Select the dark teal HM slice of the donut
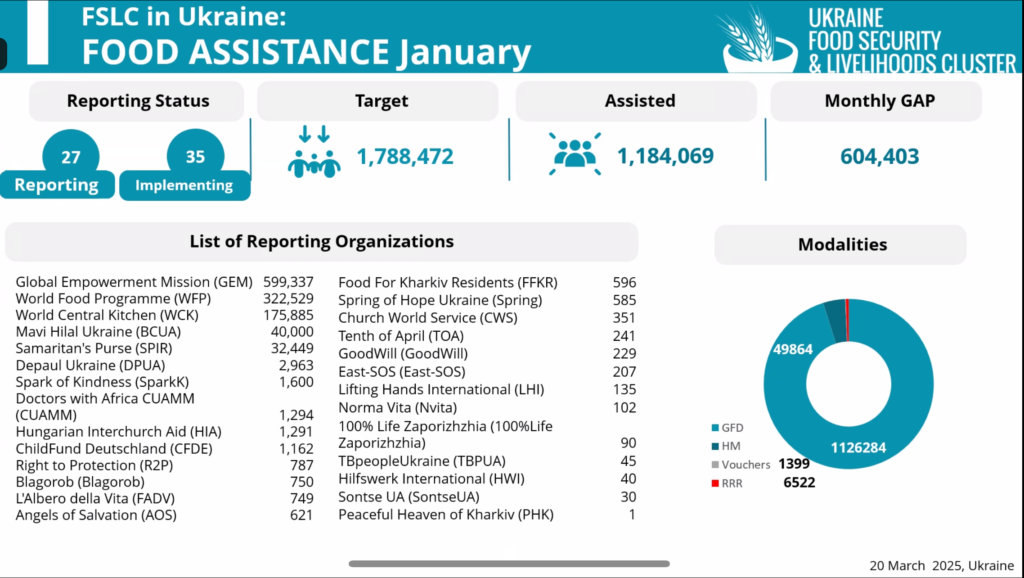 835,321
